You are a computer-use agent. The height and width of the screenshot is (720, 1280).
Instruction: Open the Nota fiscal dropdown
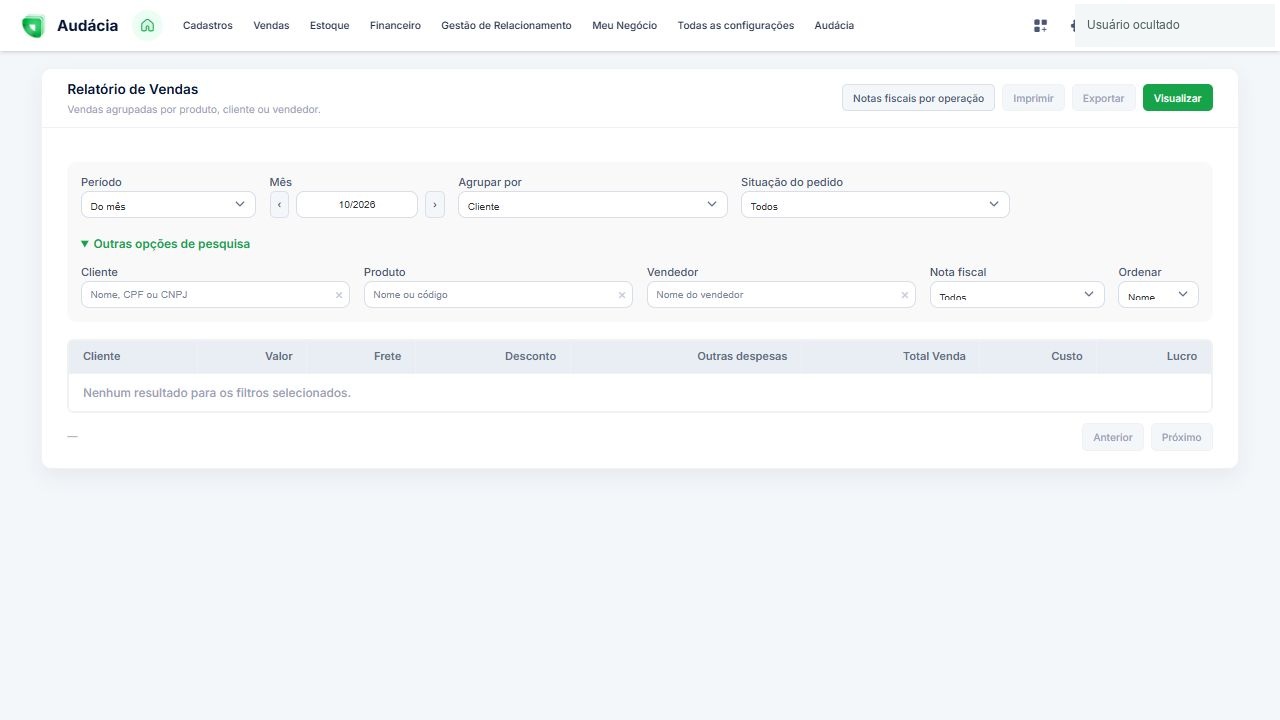coord(1017,295)
